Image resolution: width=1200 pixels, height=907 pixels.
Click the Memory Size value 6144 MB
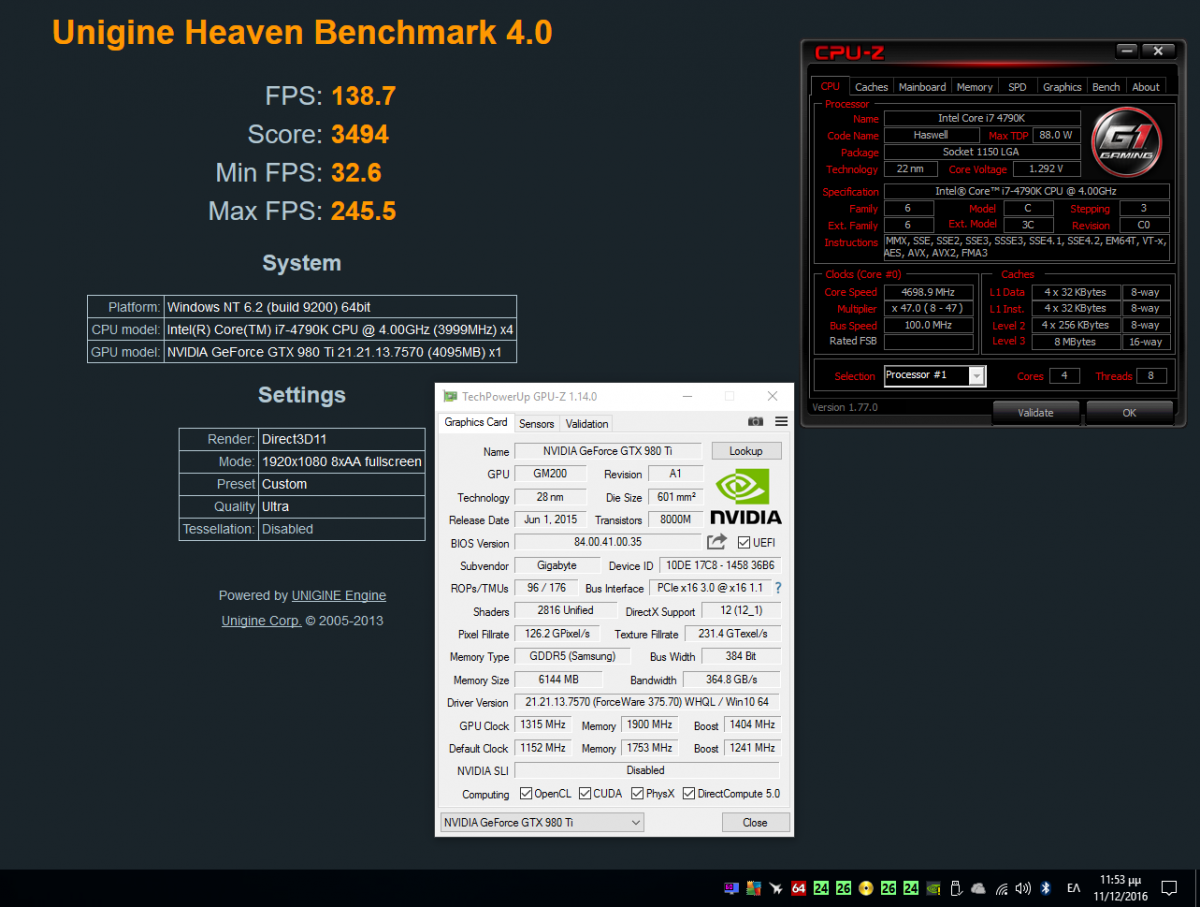pos(558,679)
